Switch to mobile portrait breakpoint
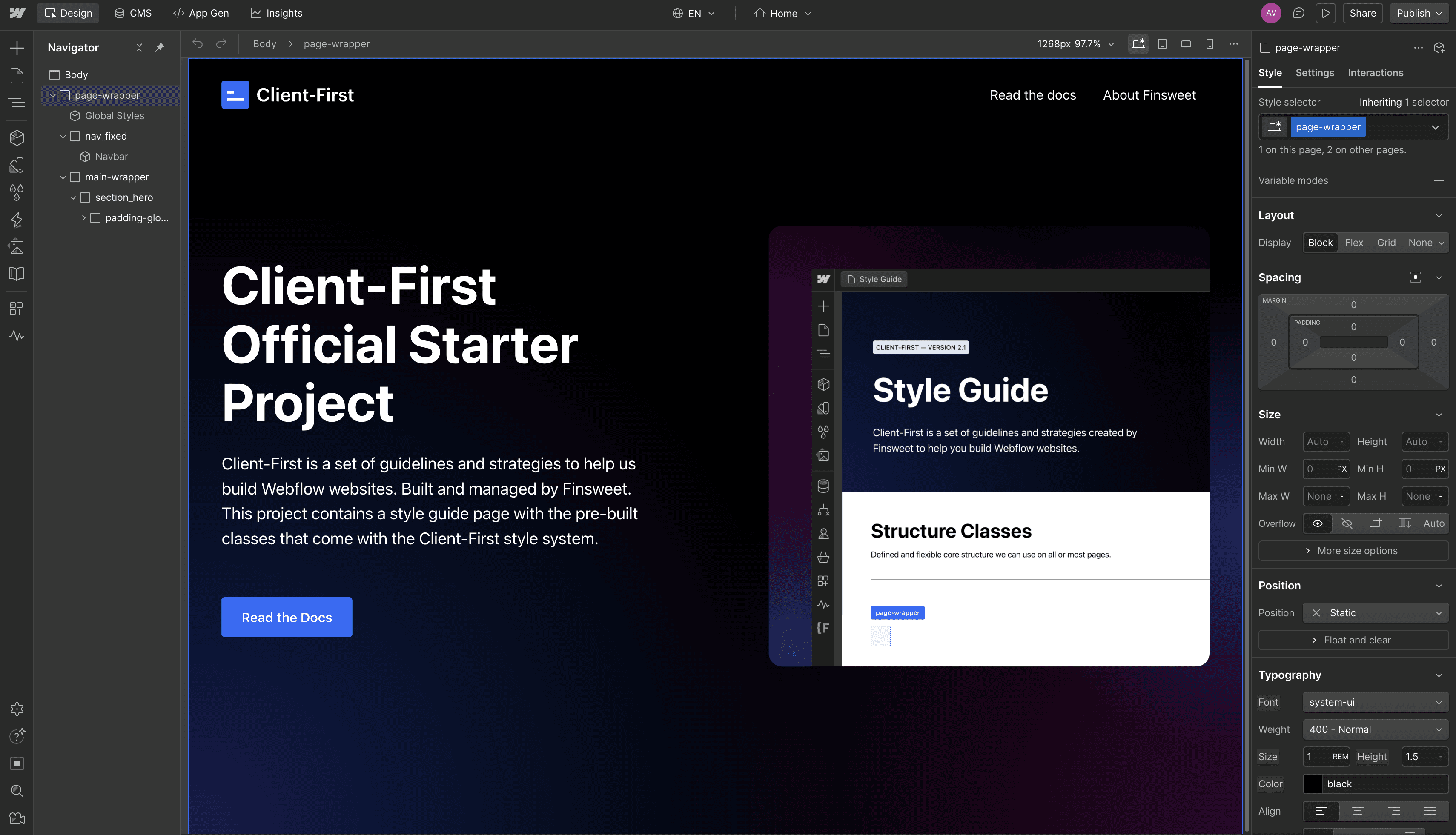The width and height of the screenshot is (1456, 835). 1210,44
